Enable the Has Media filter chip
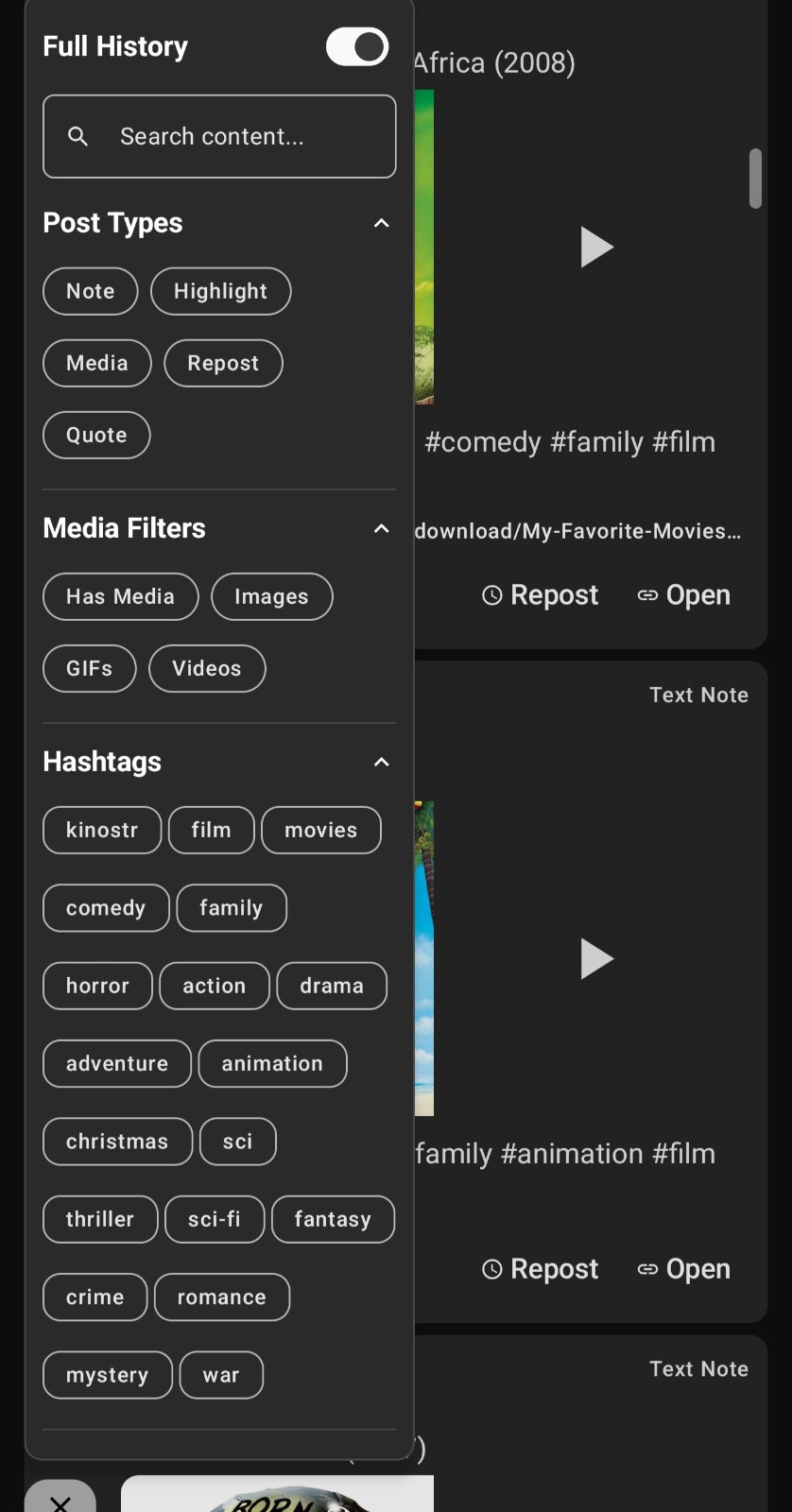The height and width of the screenshot is (1512, 792). (x=120, y=596)
